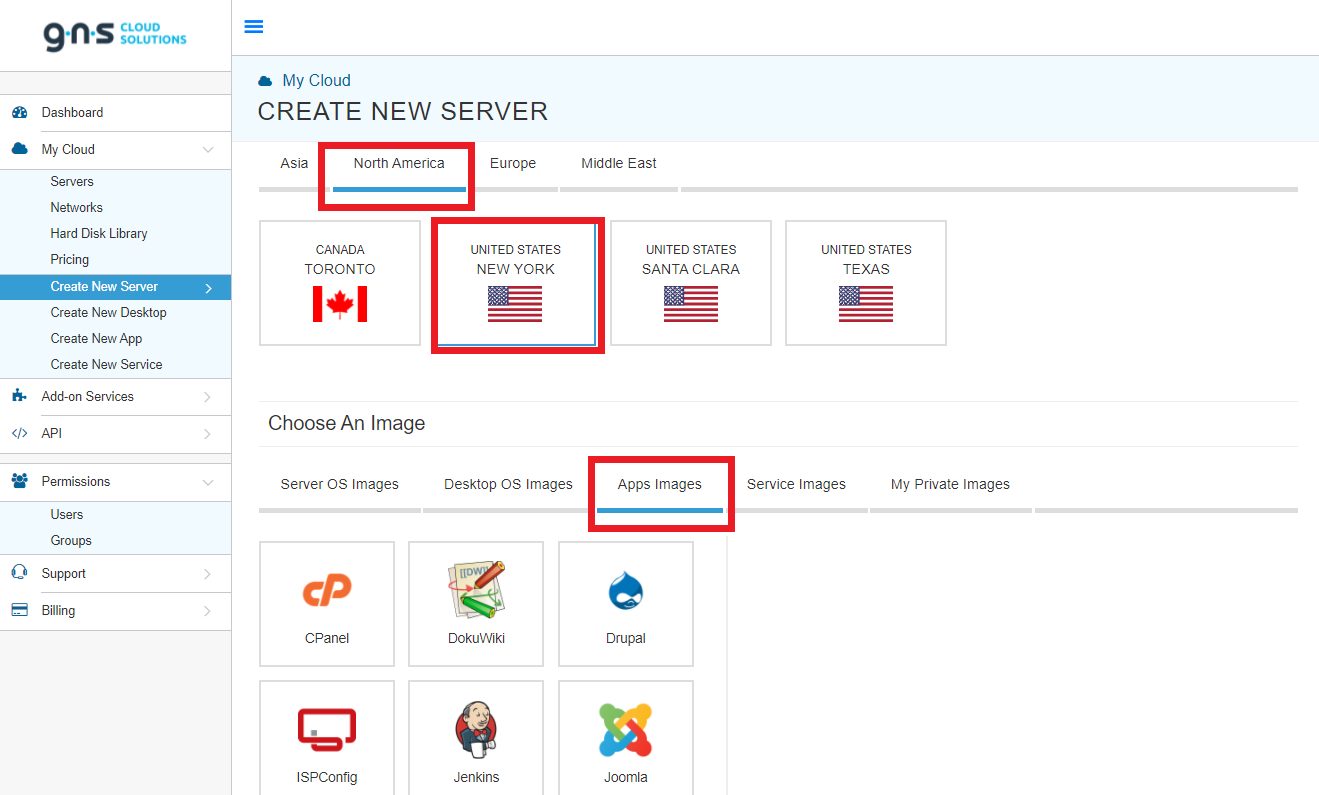Expand the Add-on Services chevron

[208, 397]
